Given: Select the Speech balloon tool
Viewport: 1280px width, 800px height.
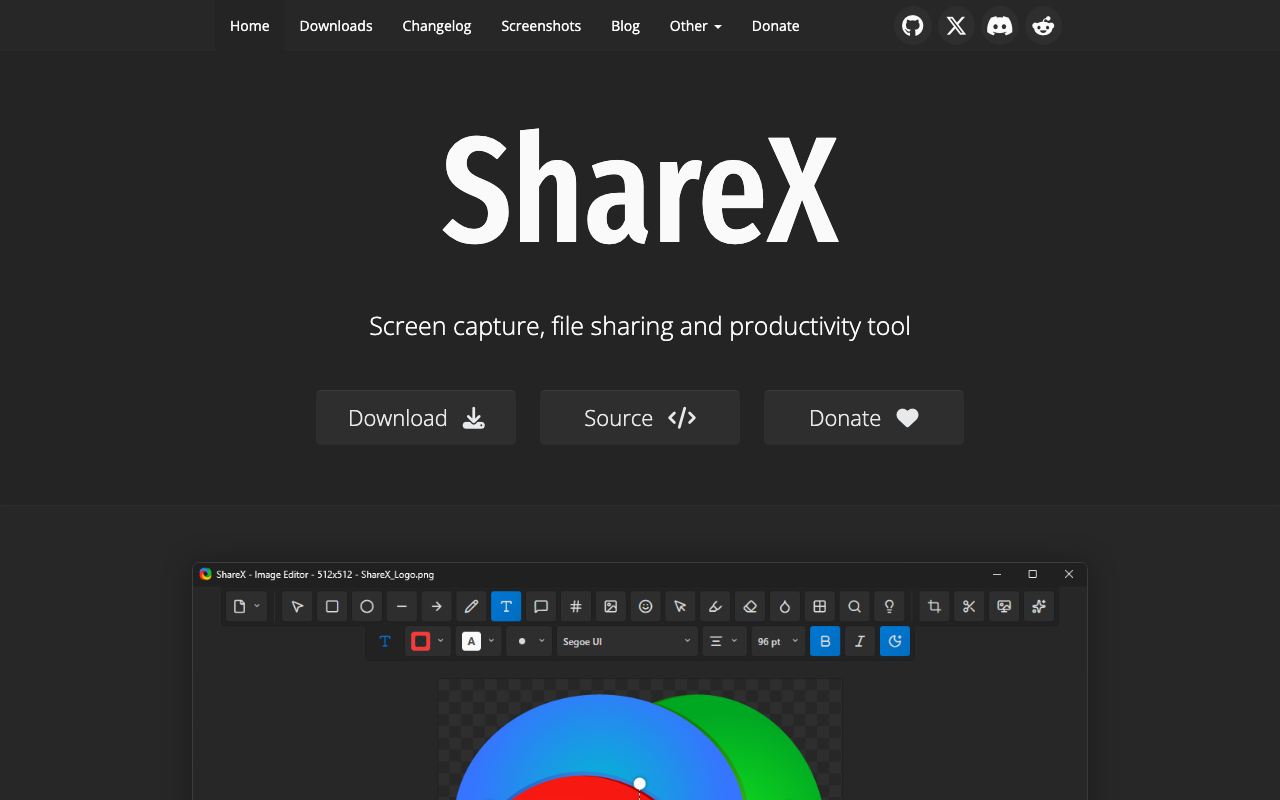Looking at the screenshot, I should 541,606.
